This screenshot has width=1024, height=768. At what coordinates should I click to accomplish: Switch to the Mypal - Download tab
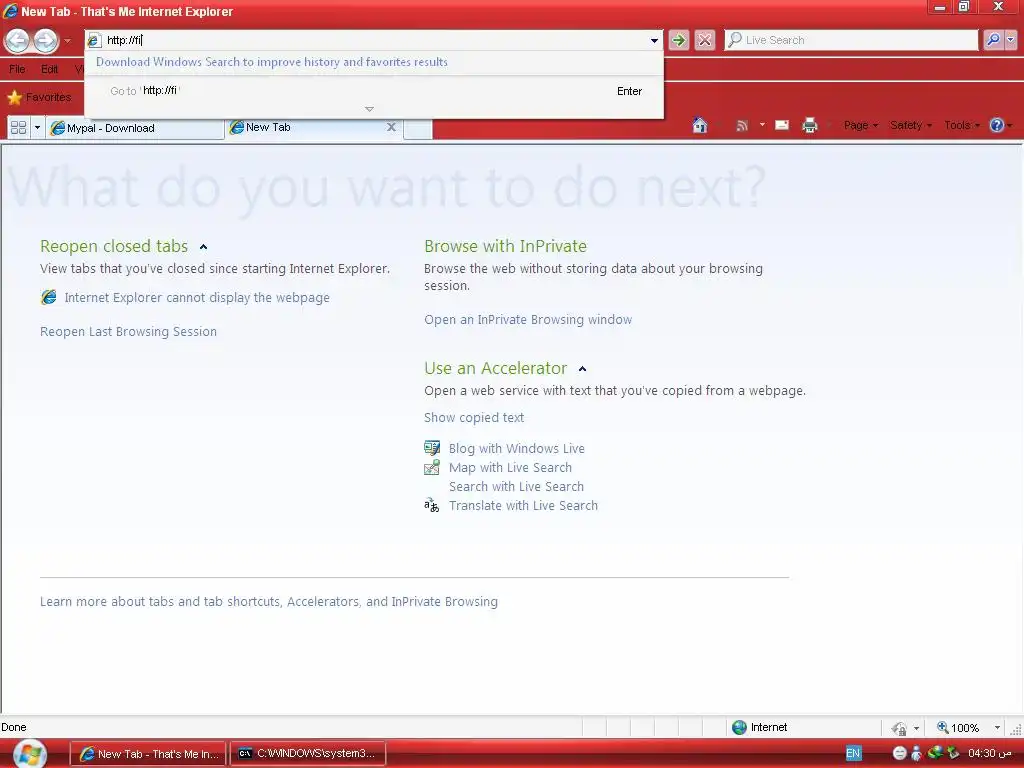point(135,128)
